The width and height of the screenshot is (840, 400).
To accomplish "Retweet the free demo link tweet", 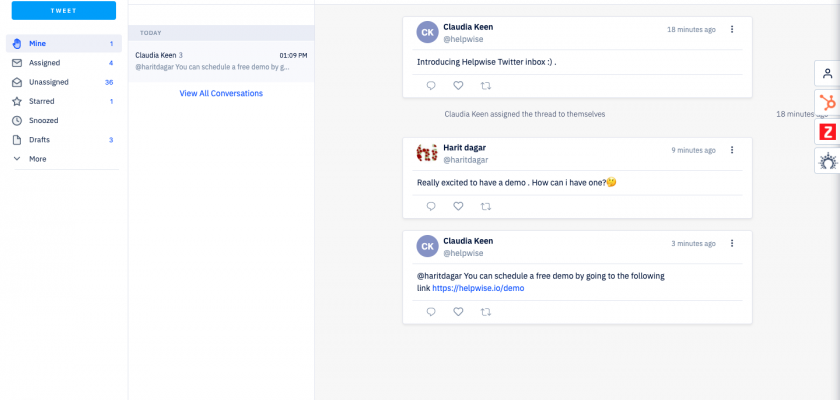I will 486,311.
